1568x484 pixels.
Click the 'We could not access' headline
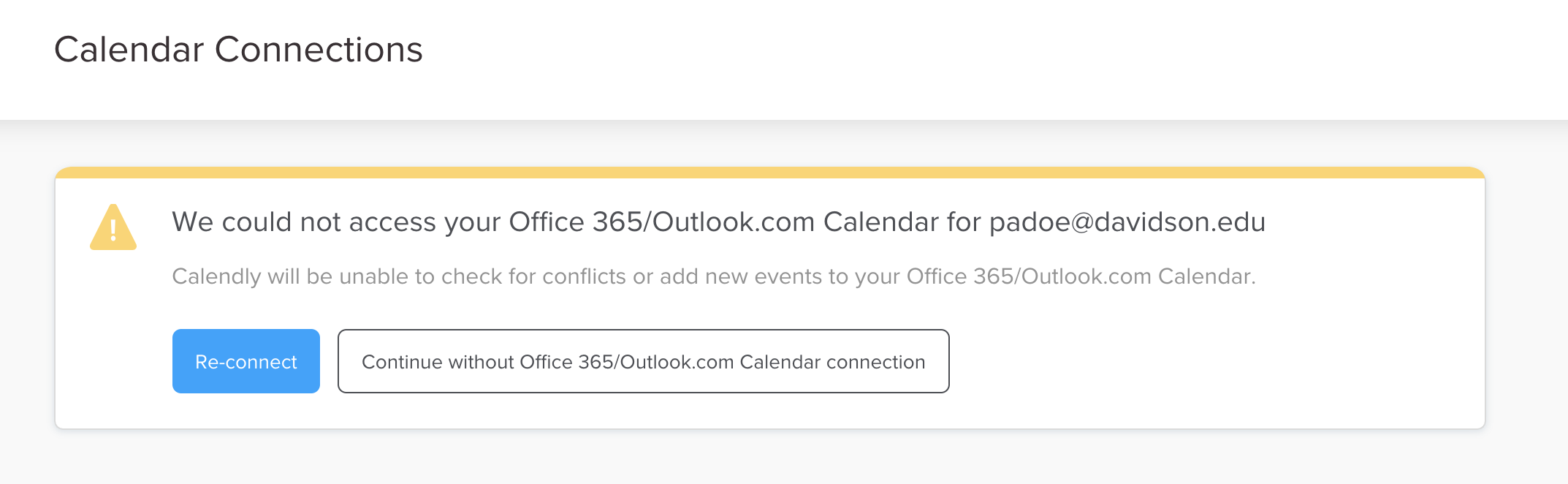pos(718,222)
